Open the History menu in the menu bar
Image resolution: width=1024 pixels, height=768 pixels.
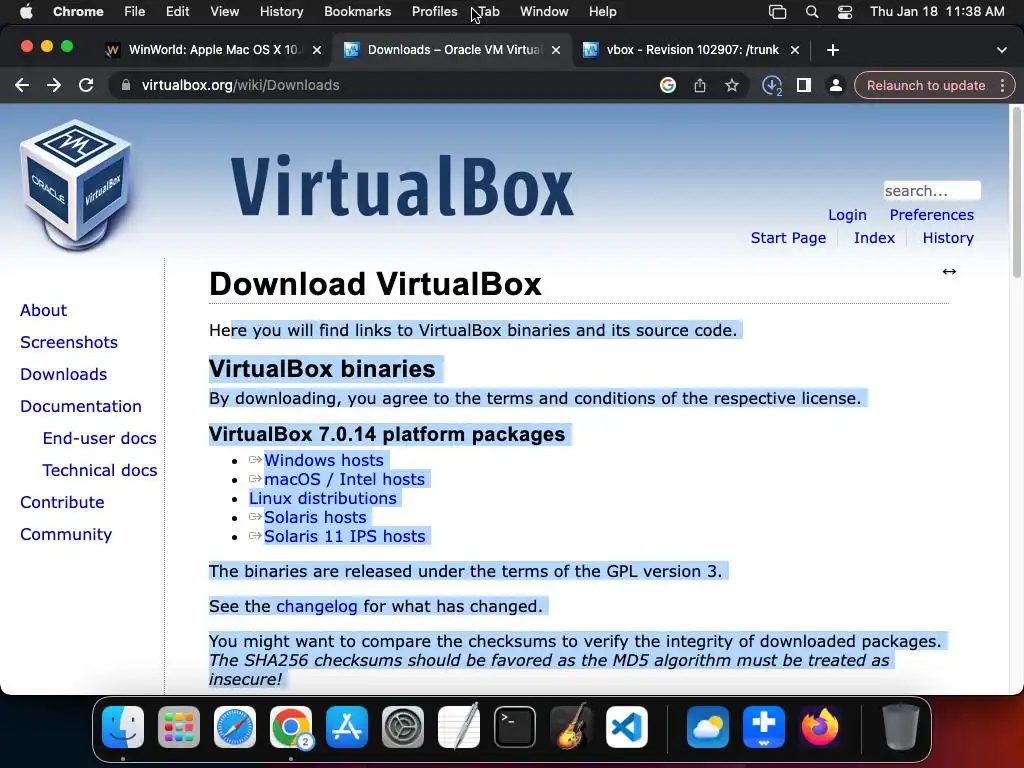point(281,12)
